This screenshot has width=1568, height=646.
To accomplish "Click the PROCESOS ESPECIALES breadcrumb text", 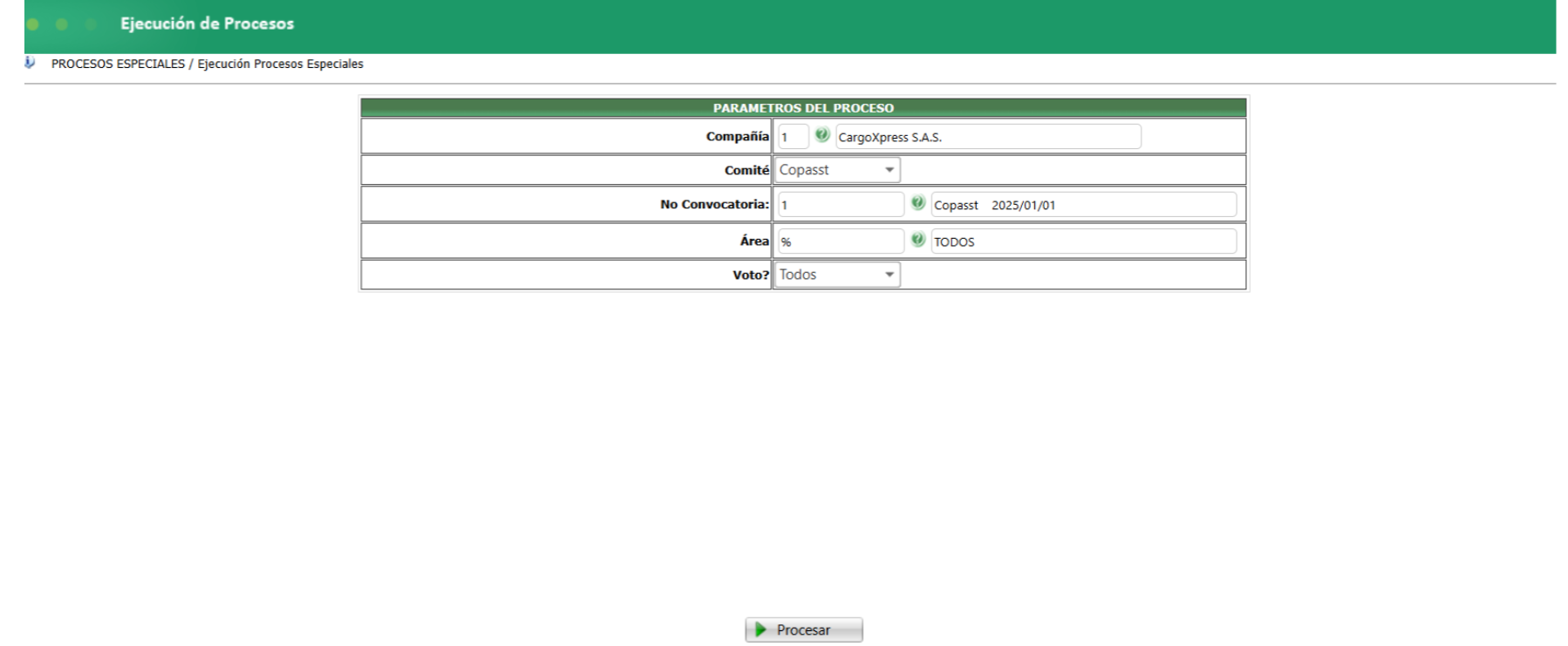I will (x=118, y=64).
